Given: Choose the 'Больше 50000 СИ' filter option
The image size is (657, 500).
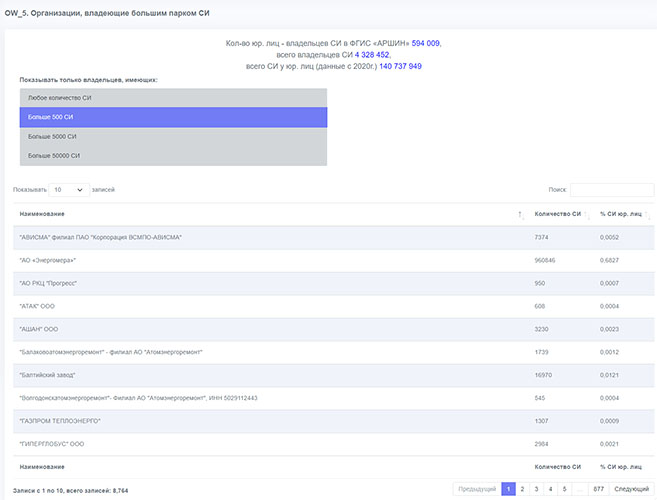Looking at the screenshot, I should click(173, 155).
